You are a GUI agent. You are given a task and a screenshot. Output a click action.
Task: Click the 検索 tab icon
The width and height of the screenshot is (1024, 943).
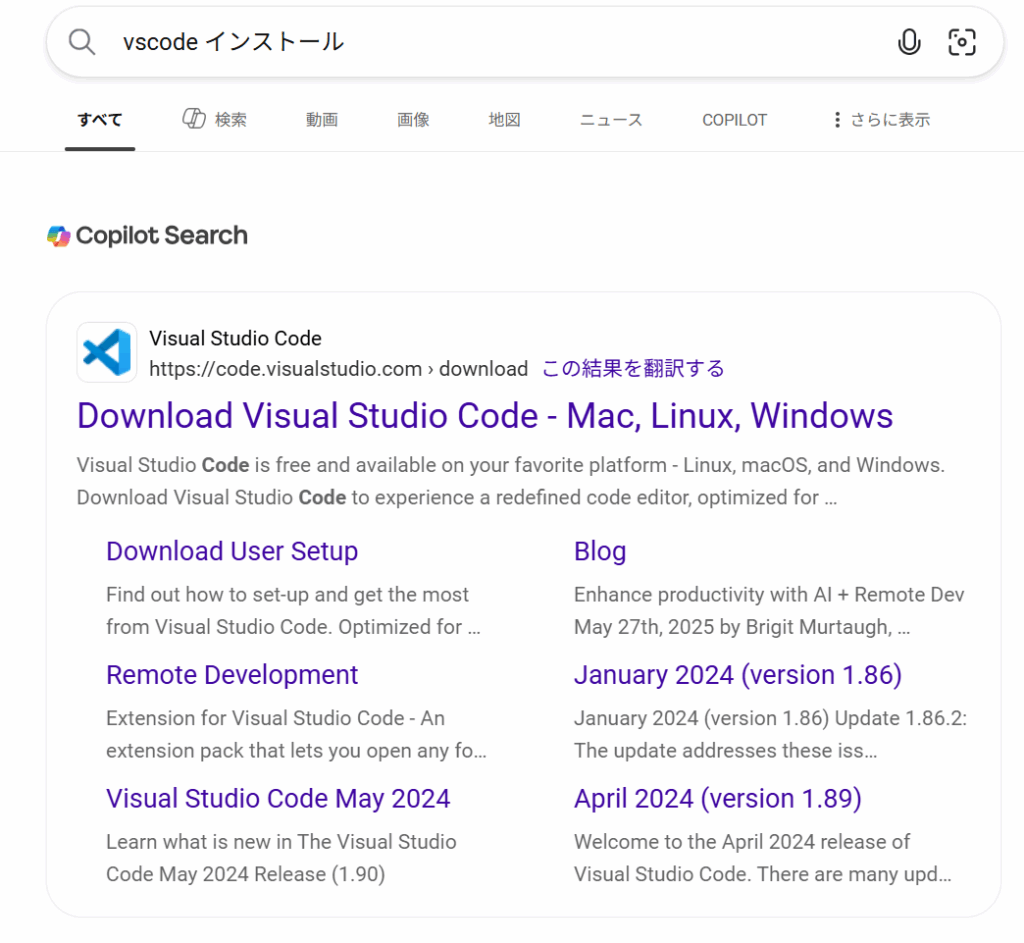point(194,119)
